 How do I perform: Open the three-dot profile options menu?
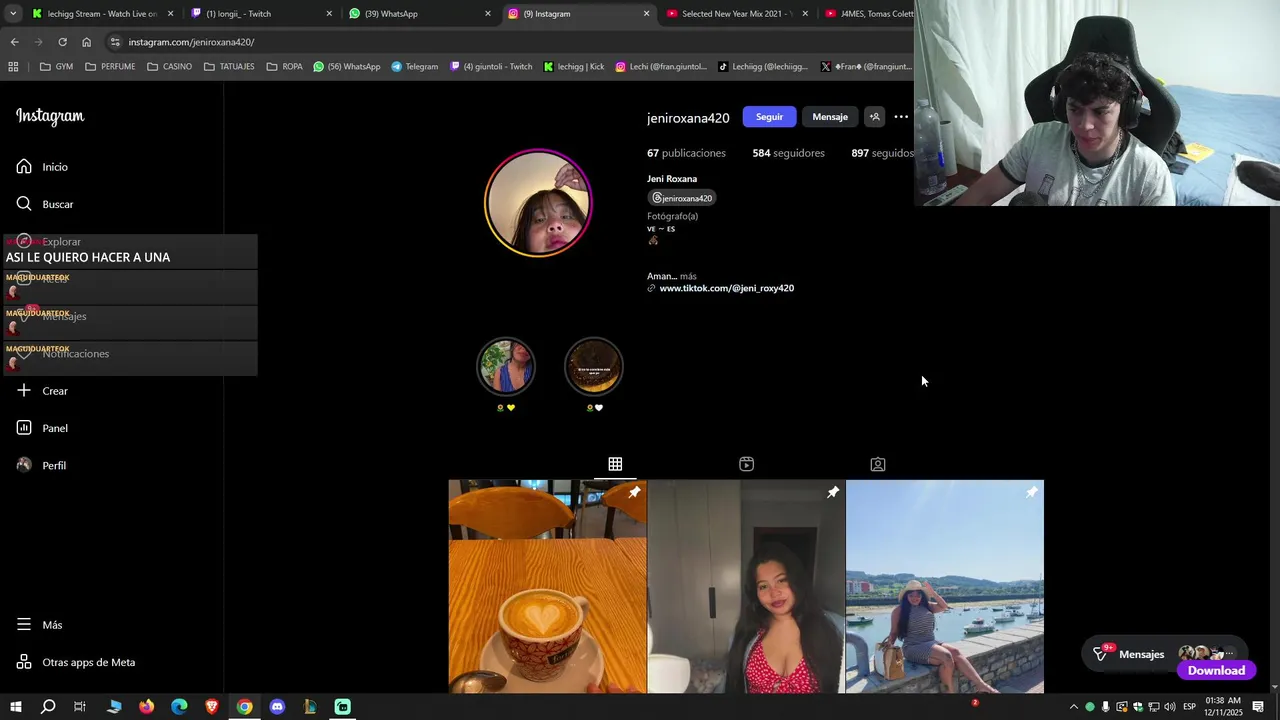901,117
